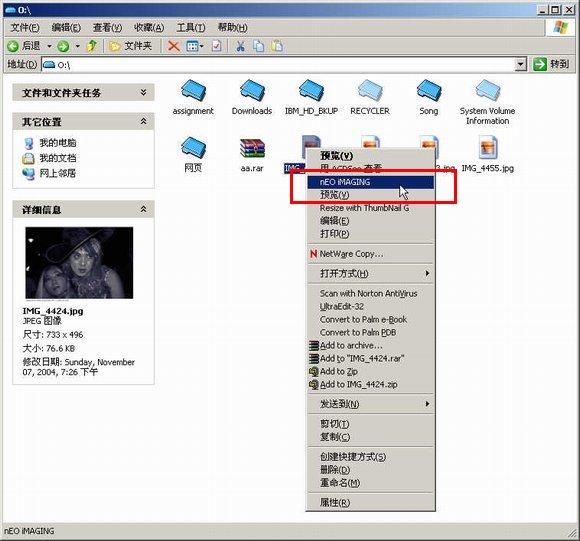Open the views mode dropdown

[x=195, y=46]
